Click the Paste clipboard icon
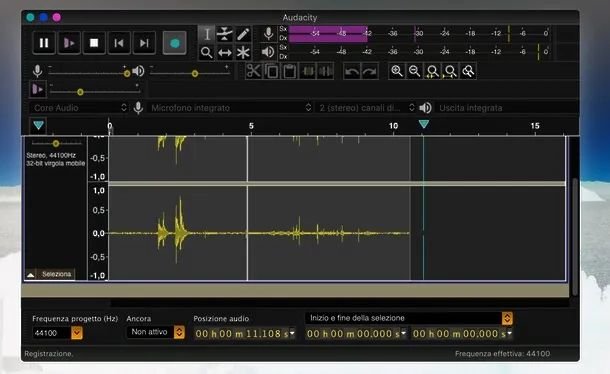The width and height of the screenshot is (610, 374). [x=289, y=71]
